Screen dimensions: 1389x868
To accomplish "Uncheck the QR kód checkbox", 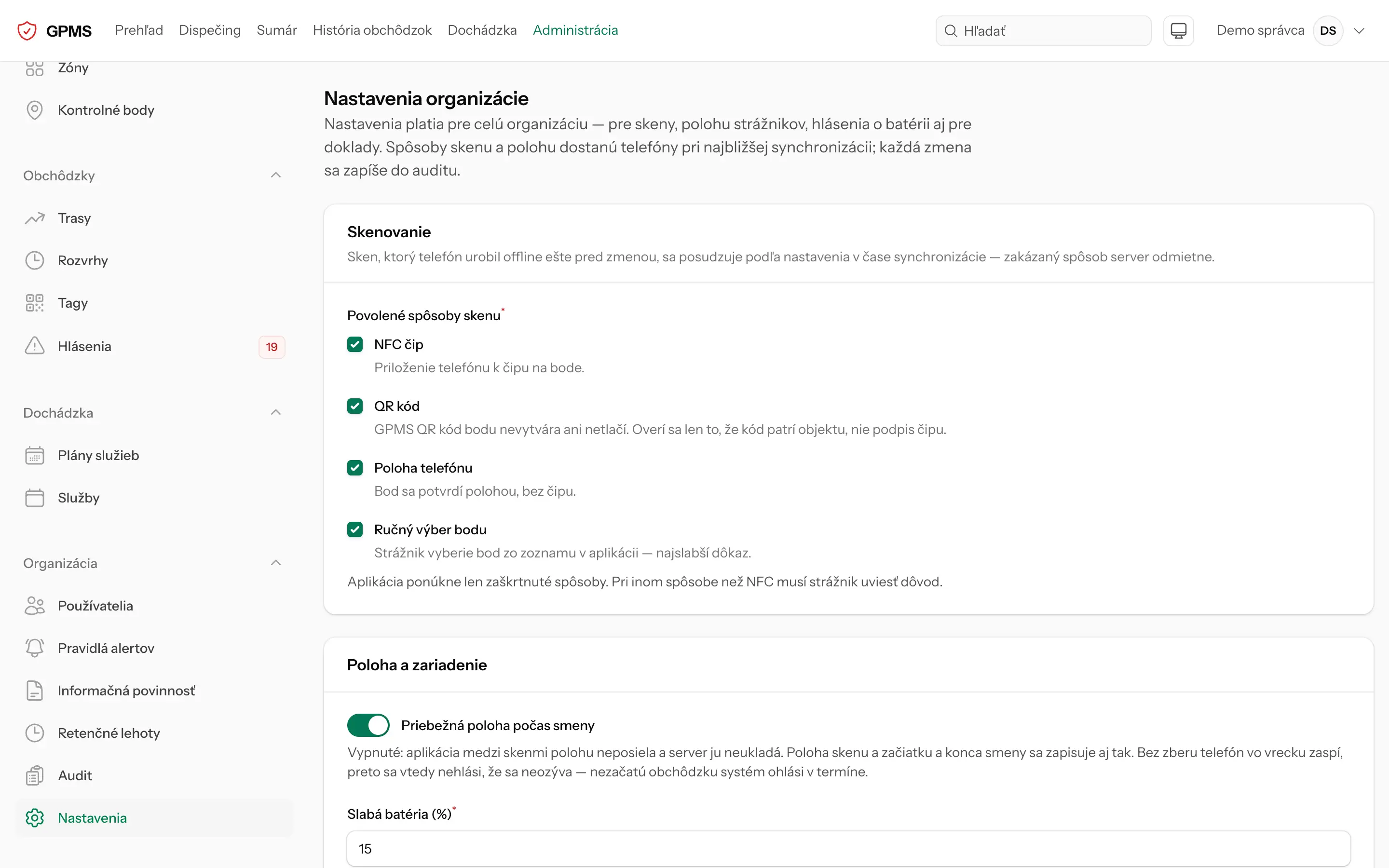I will (354, 407).
